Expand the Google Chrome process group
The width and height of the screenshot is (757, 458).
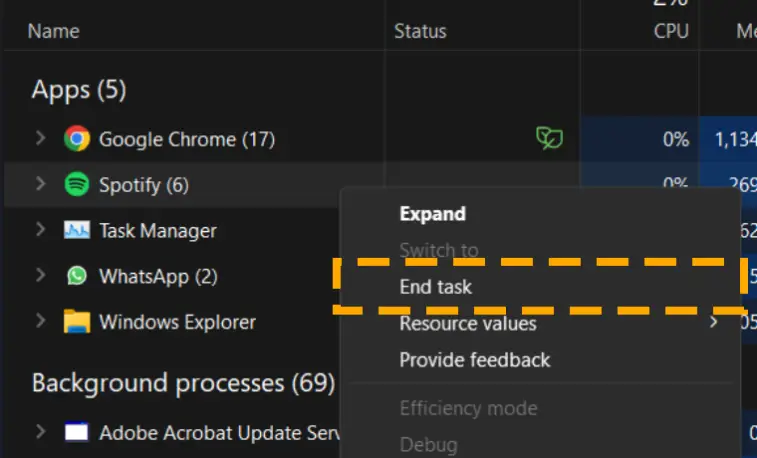pyautogui.click(x=41, y=139)
